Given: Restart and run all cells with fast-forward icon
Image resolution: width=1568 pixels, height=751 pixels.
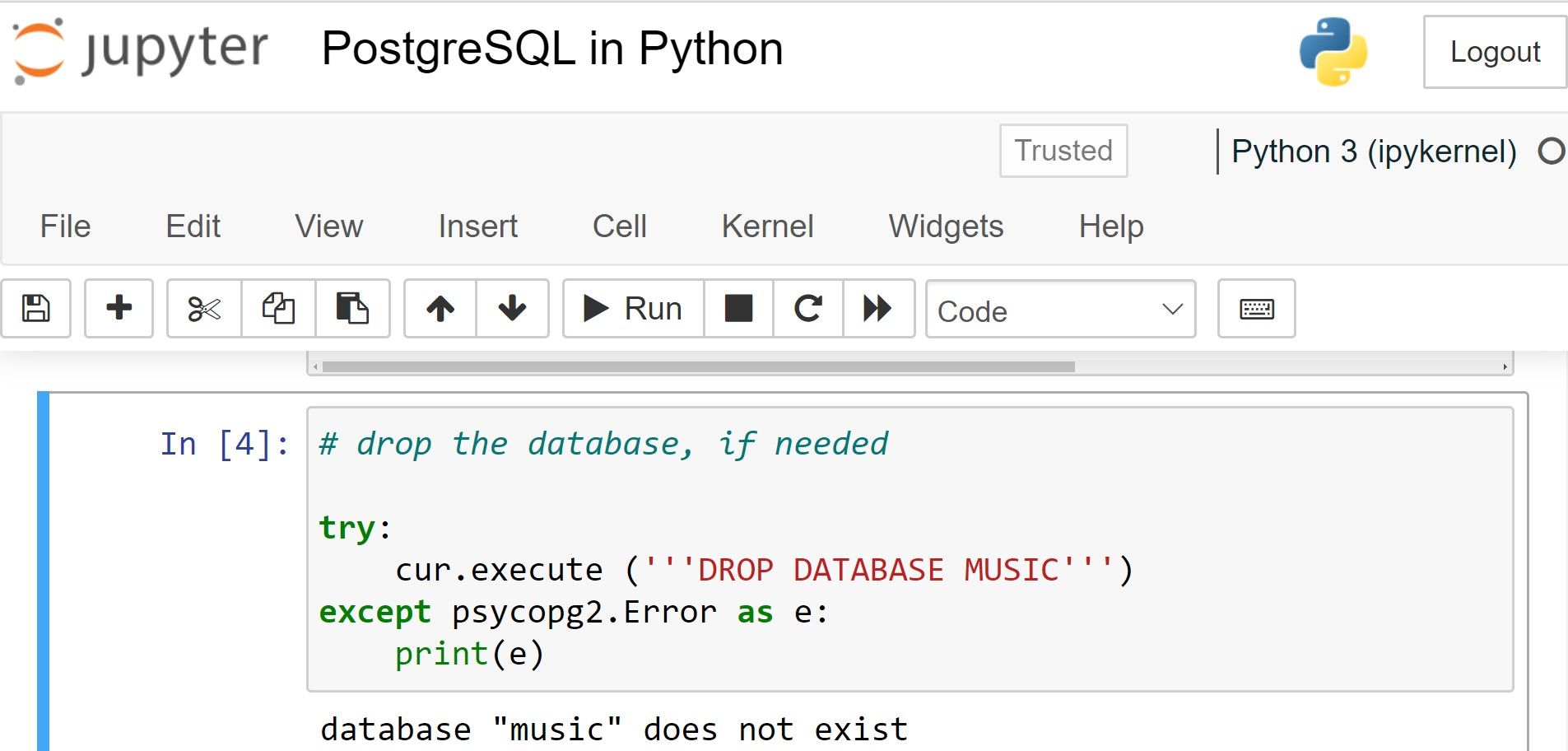Looking at the screenshot, I should point(878,309).
